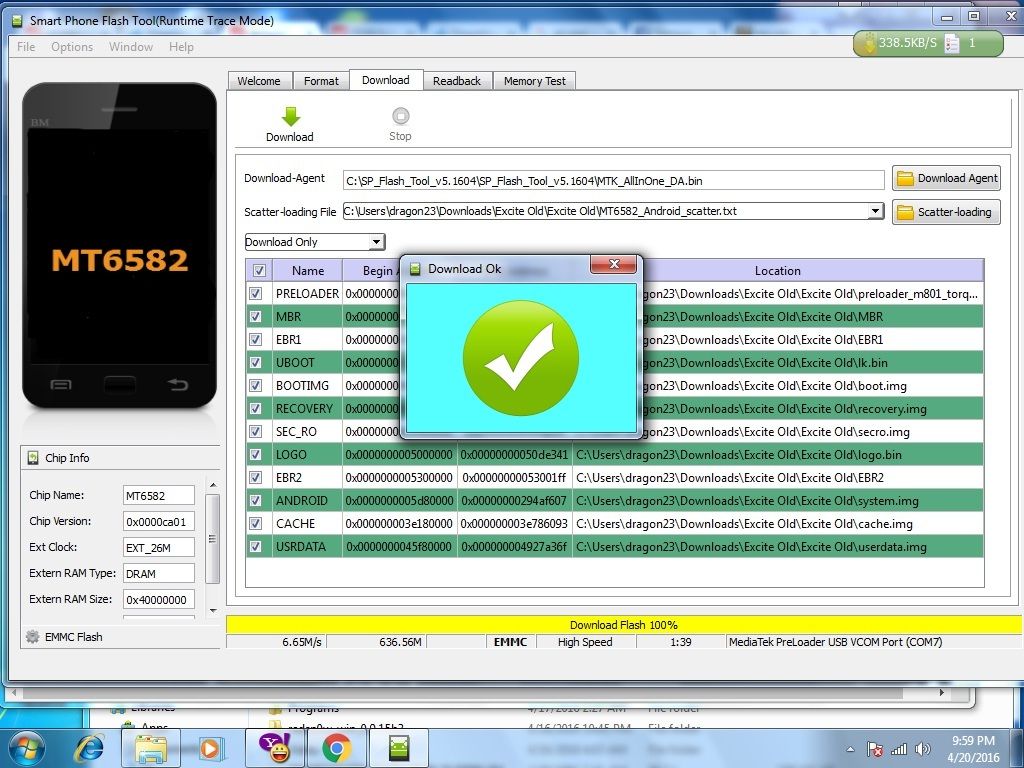Close the Download Ok dialog
This screenshot has height=768, width=1024.
point(613,265)
